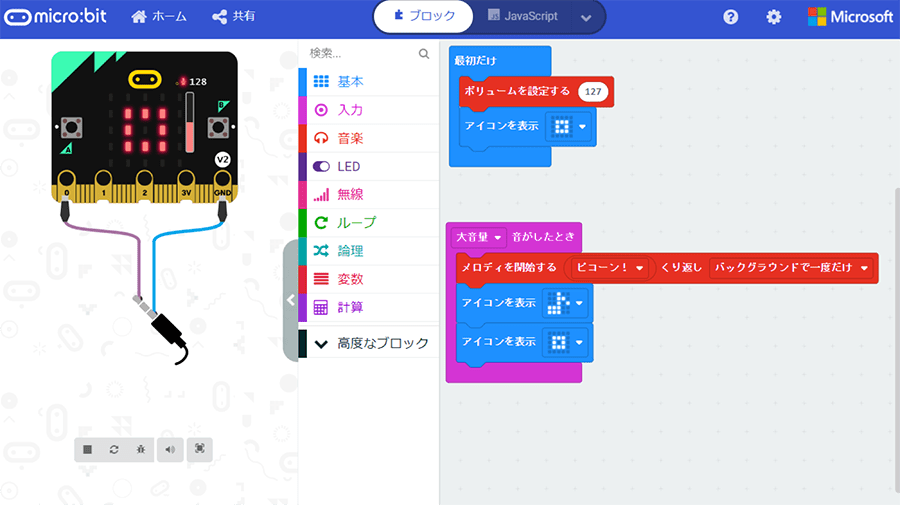900x505 pixels.
Task: Open the 基本 block category
Action: (x=368, y=81)
